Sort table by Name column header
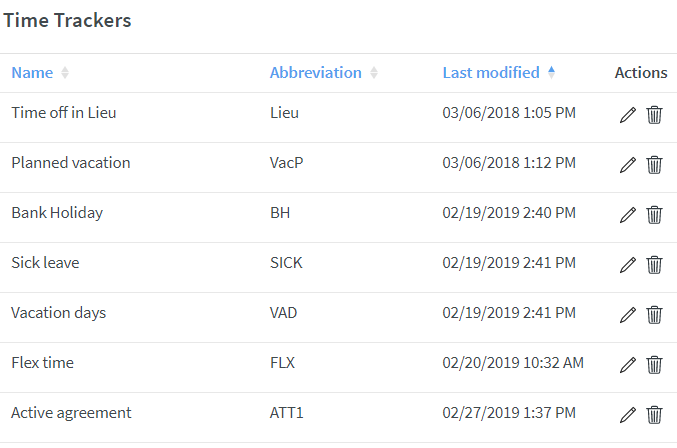677x448 pixels. click(x=32, y=73)
